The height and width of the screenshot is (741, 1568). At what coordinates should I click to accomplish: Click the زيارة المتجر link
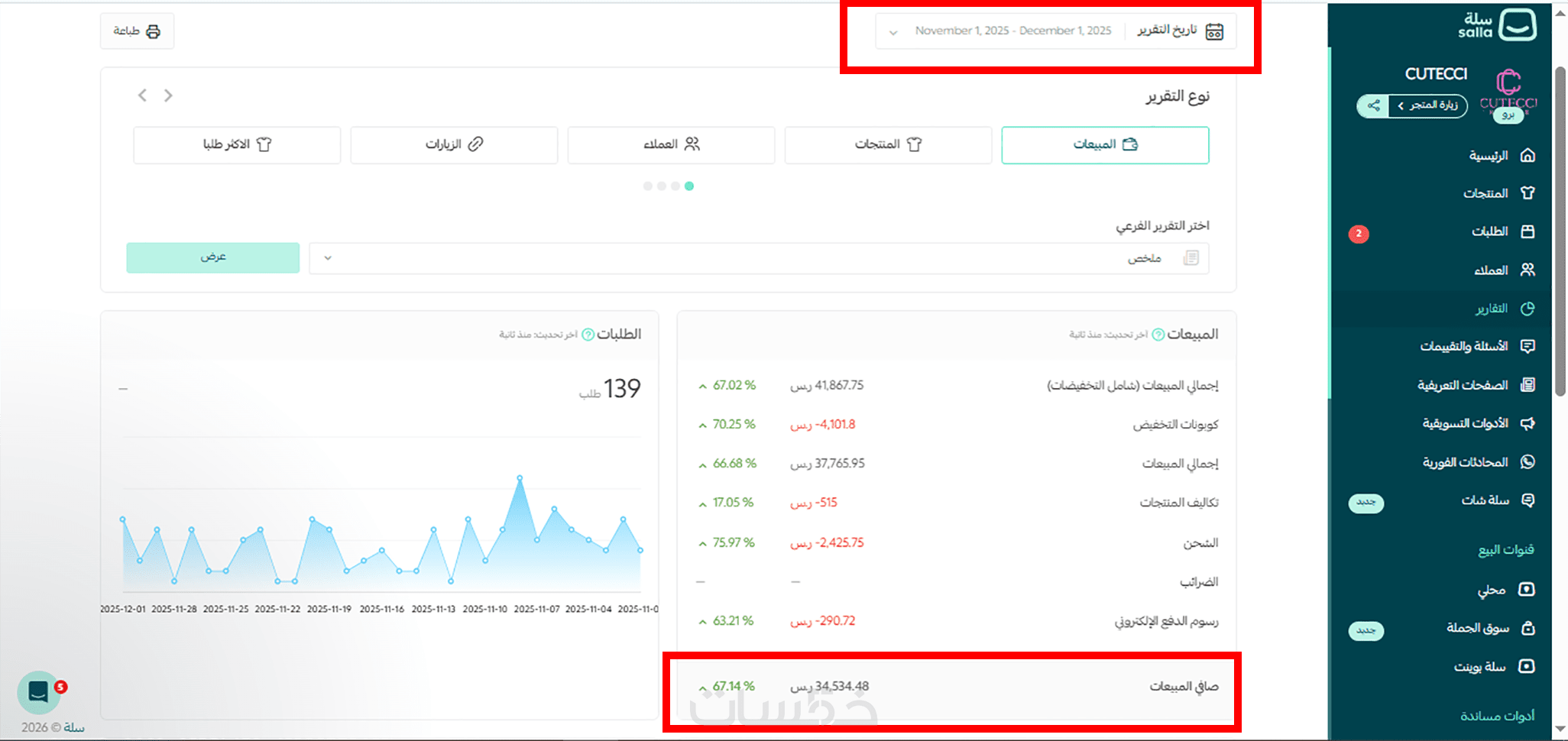pos(1428,105)
